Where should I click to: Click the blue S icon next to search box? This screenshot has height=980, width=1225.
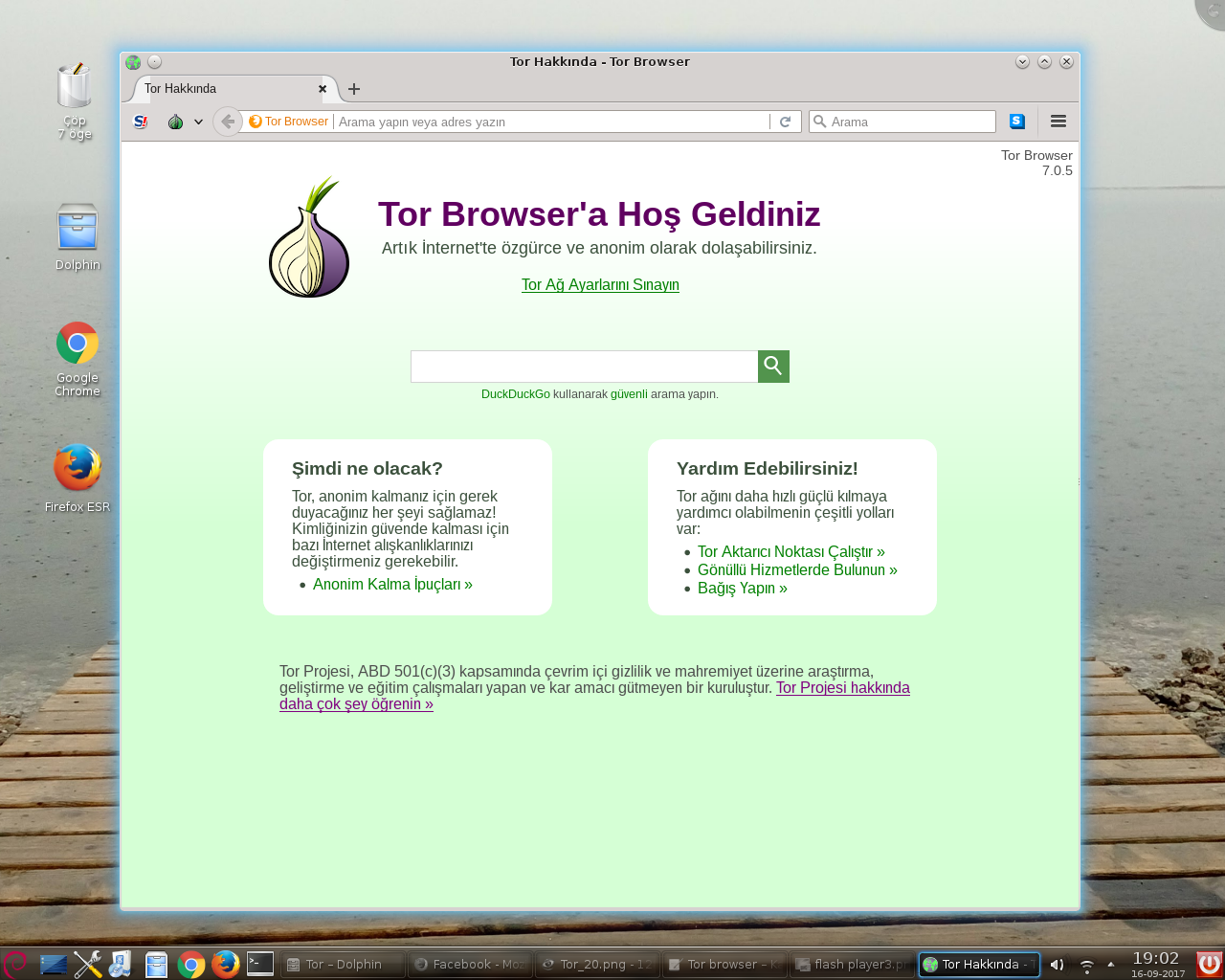click(x=1017, y=122)
